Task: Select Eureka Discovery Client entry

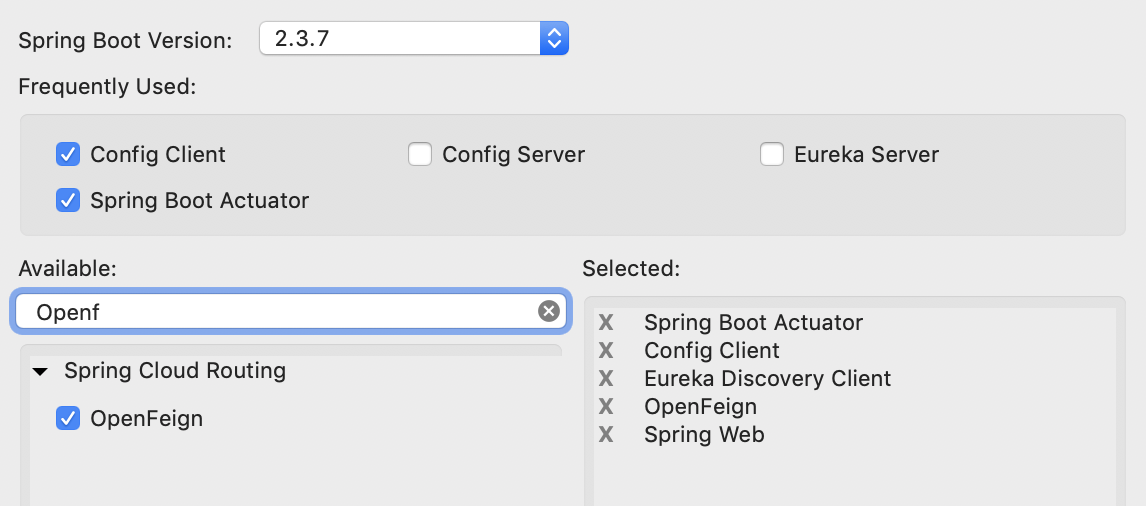Action: pos(767,379)
